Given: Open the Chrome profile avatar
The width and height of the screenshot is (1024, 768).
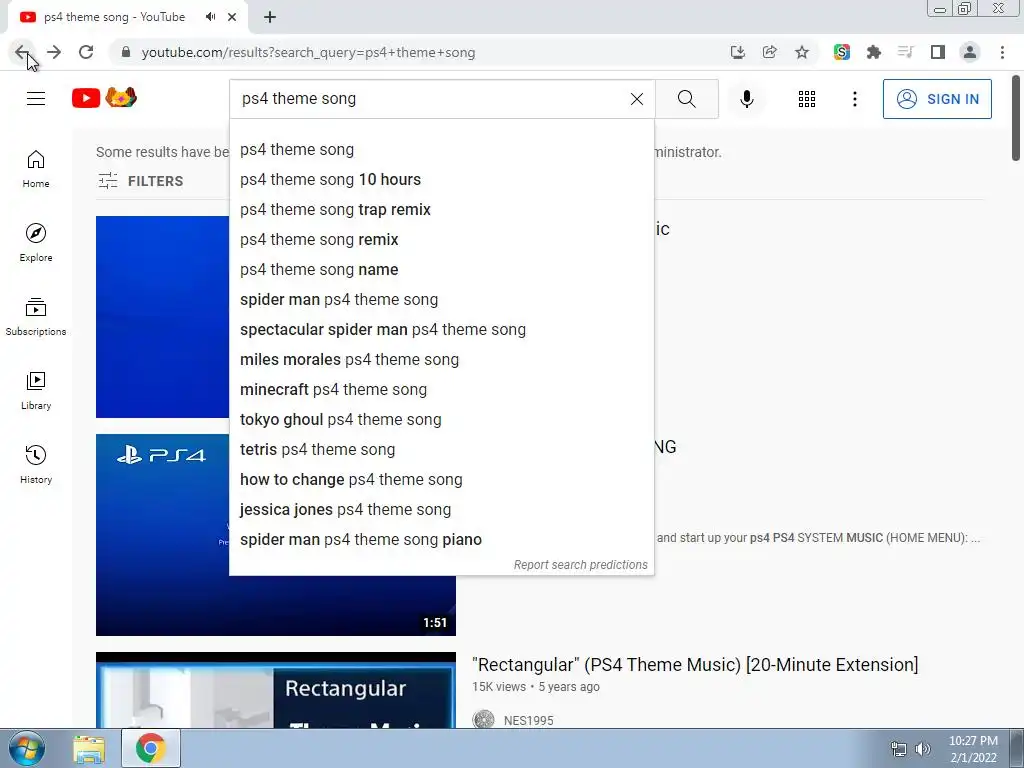Looking at the screenshot, I should tap(970, 52).
